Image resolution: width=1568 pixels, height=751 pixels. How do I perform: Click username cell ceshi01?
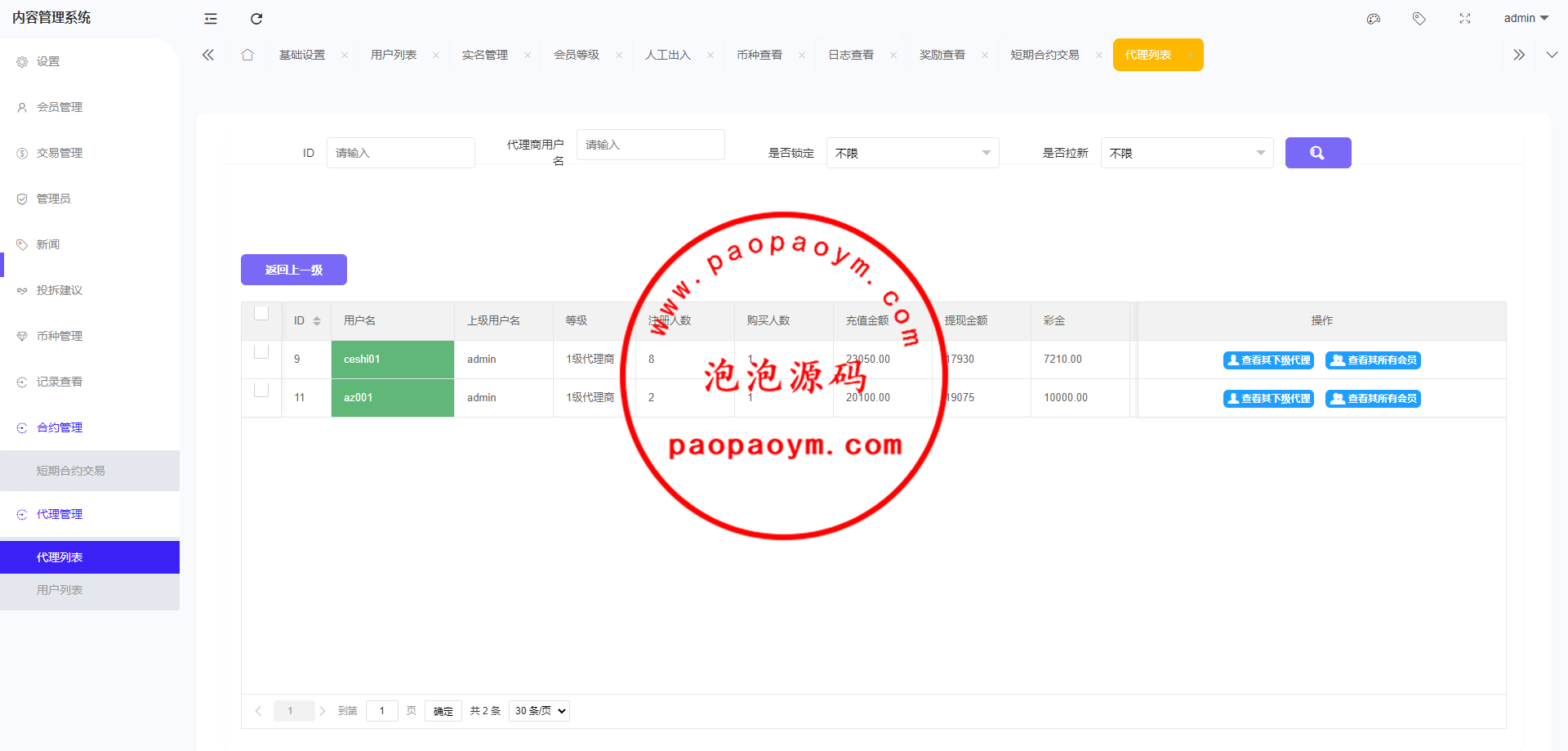click(x=393, y=360)
